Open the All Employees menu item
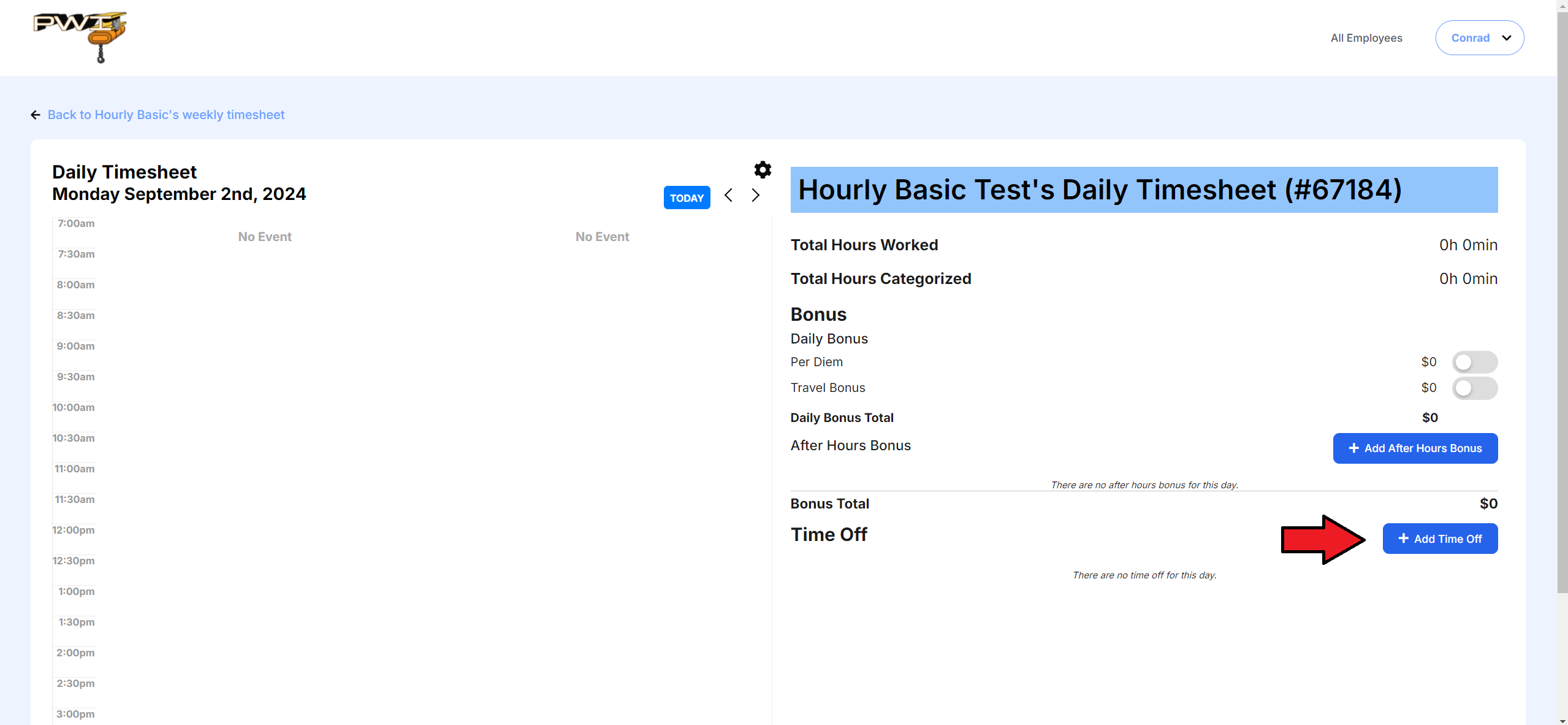This screenshot has width=1568, height=725. [1366, 38]
